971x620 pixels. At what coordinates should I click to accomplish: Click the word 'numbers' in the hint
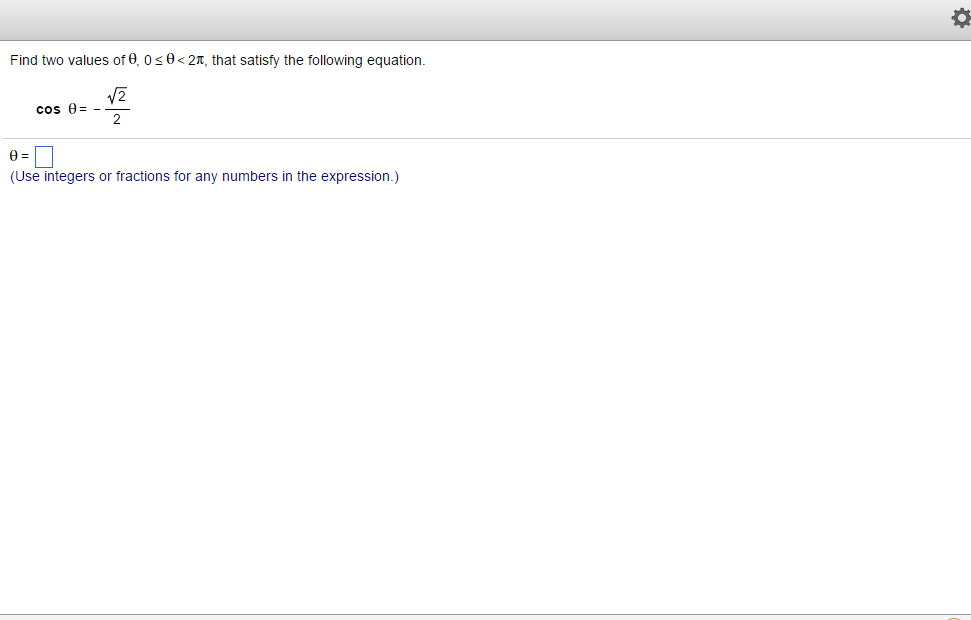click(250, 177)
